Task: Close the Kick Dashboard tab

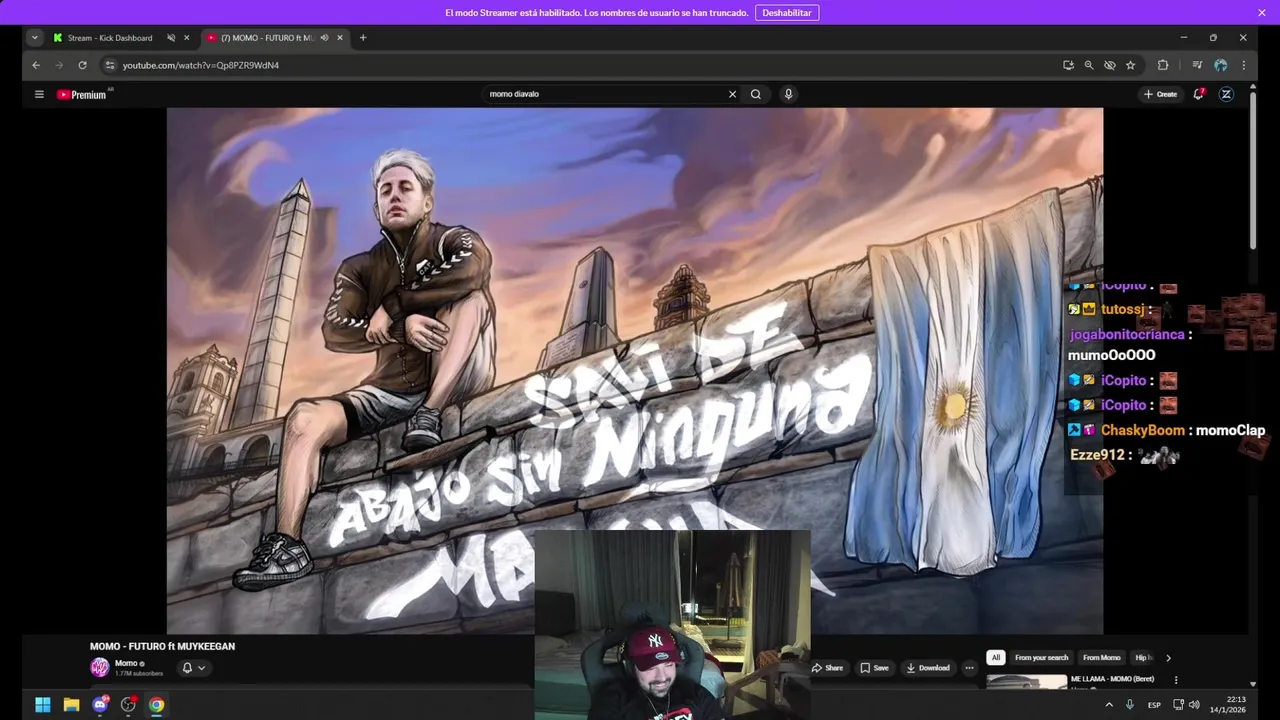Action: click(x=186, y=38)
